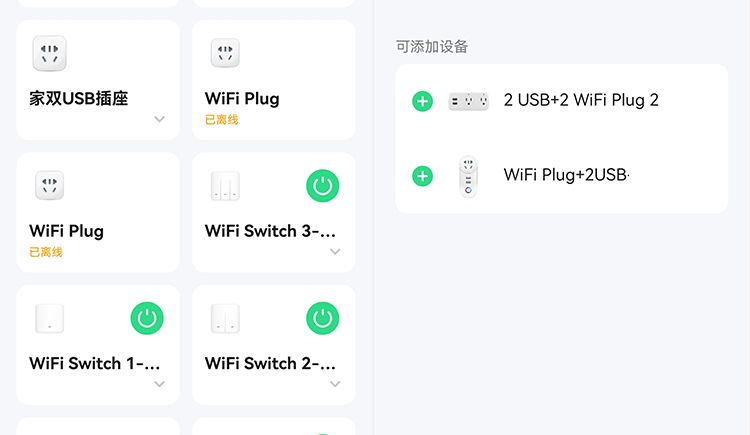Expand the WiFi Switch 1 card chevron
The width and height of the screenshot is (750, 435).
[159, 384]
